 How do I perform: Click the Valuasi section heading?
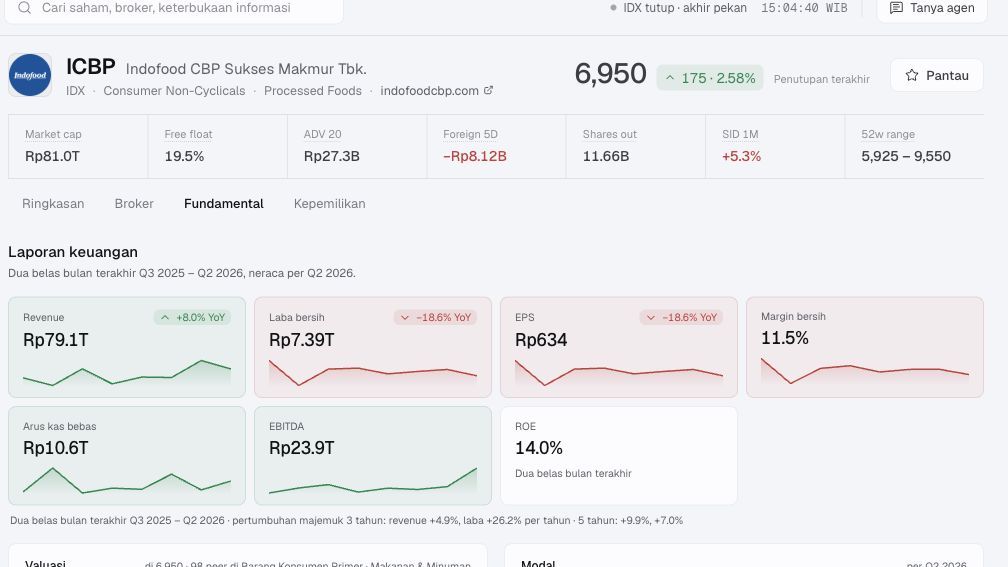45,563
